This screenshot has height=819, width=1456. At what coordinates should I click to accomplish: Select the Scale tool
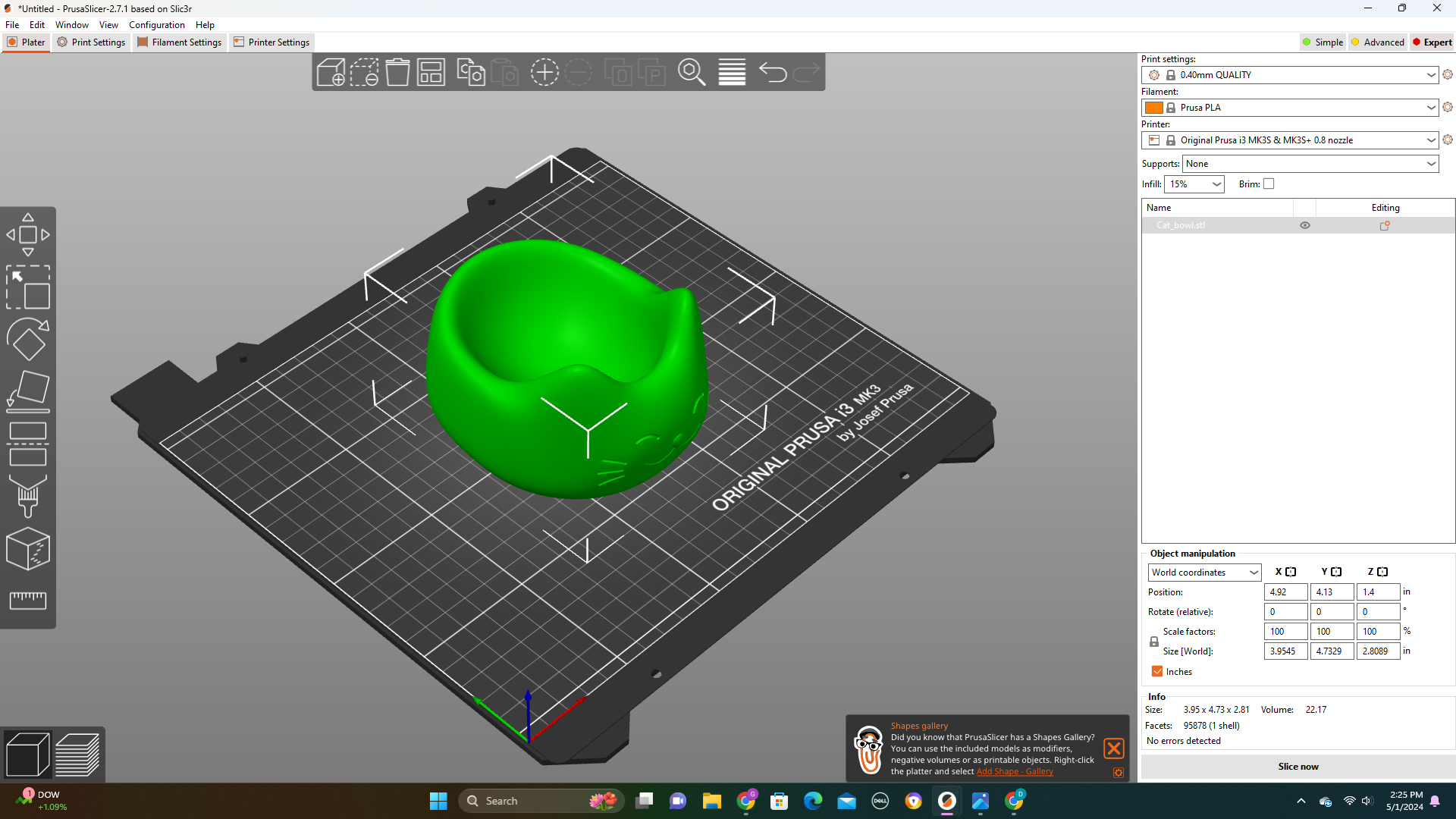tap(28, 287)
